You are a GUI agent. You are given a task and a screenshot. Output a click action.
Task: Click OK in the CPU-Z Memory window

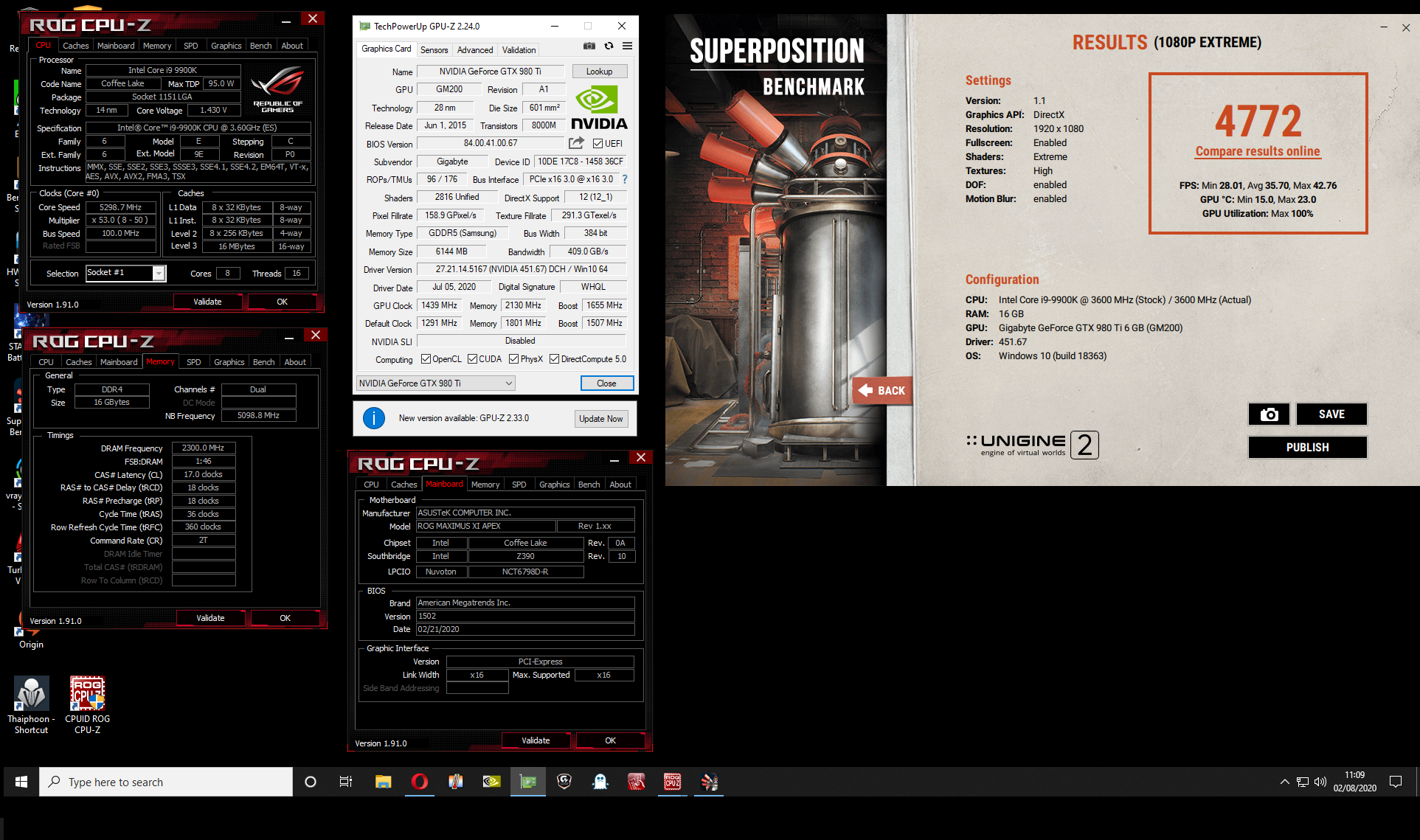[x=285, y=618]
